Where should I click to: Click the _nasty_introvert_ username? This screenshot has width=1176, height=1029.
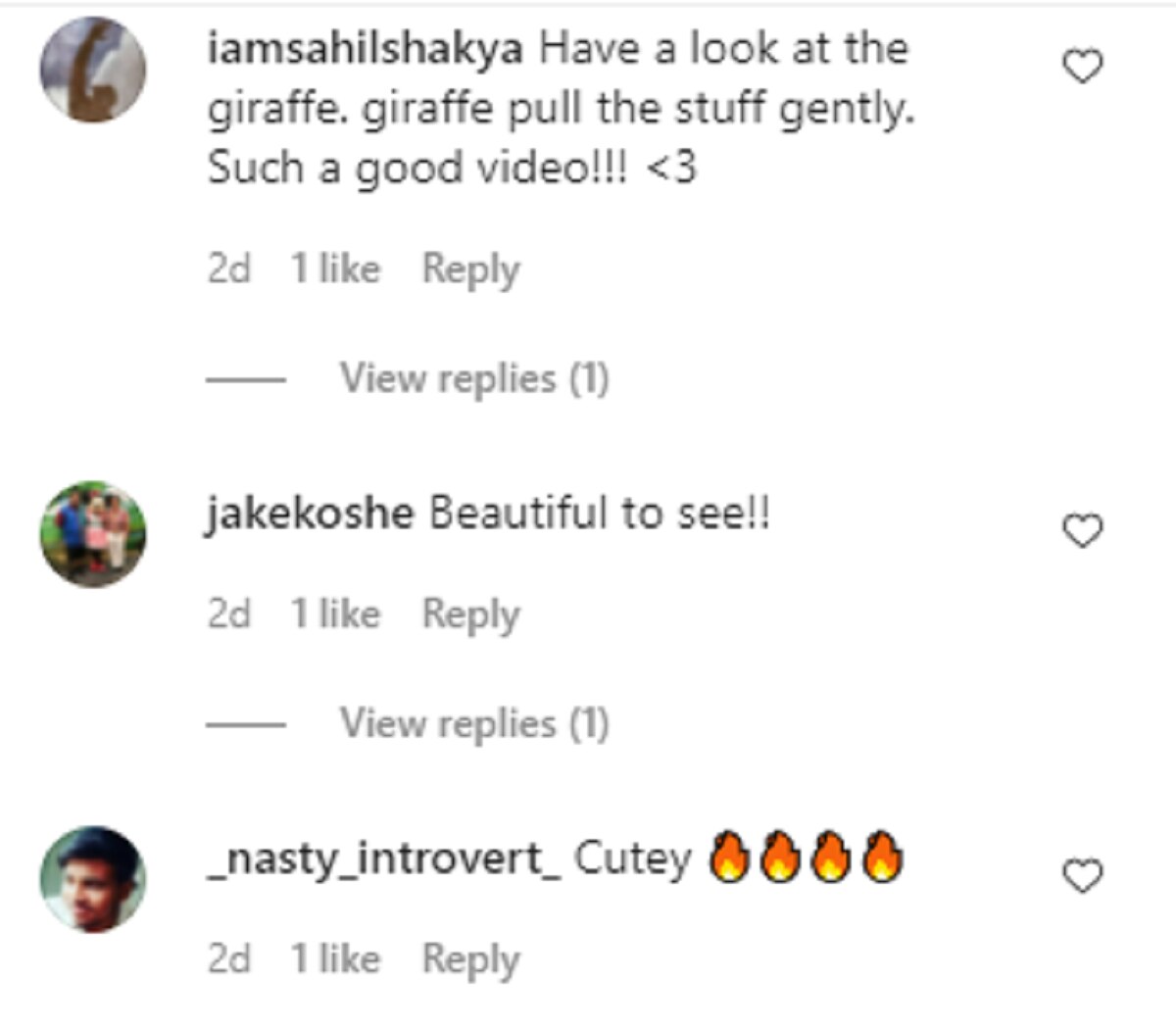coord(384,858)
